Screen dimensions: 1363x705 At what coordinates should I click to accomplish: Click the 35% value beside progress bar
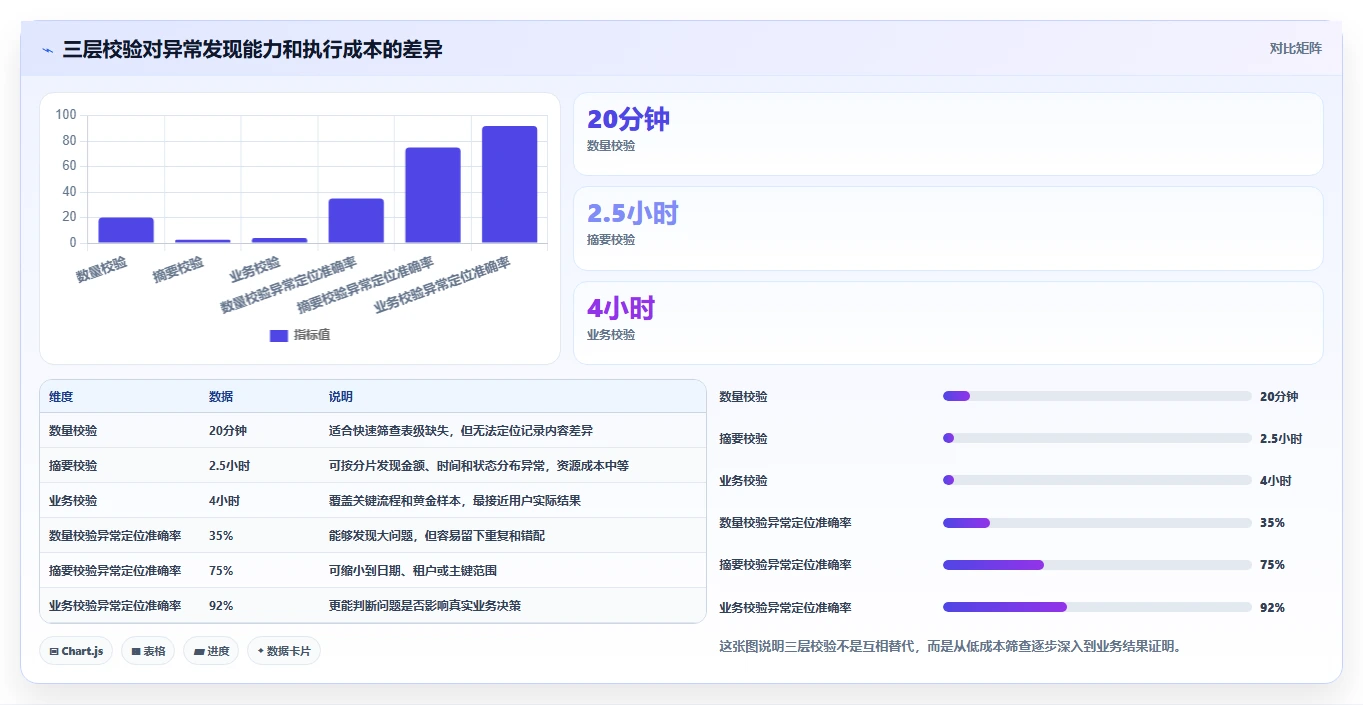pos(1273,523)
